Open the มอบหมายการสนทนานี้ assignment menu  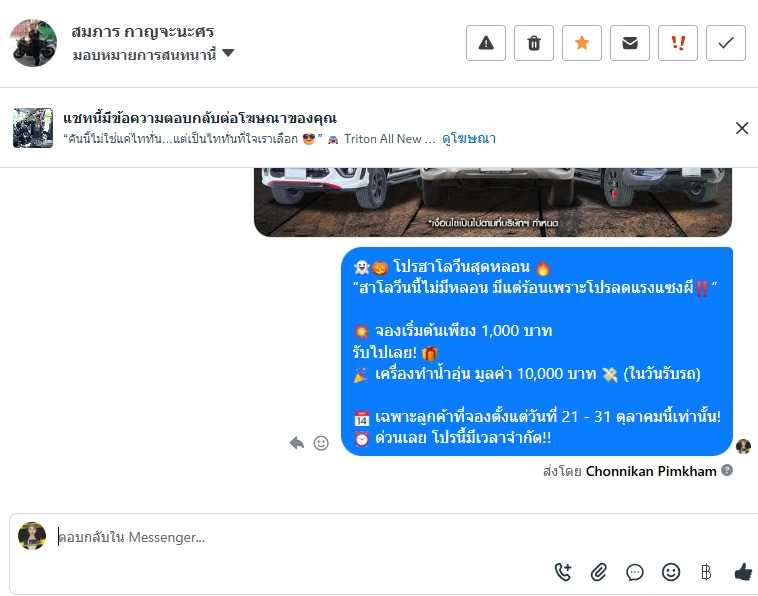(x=144, y=55)
